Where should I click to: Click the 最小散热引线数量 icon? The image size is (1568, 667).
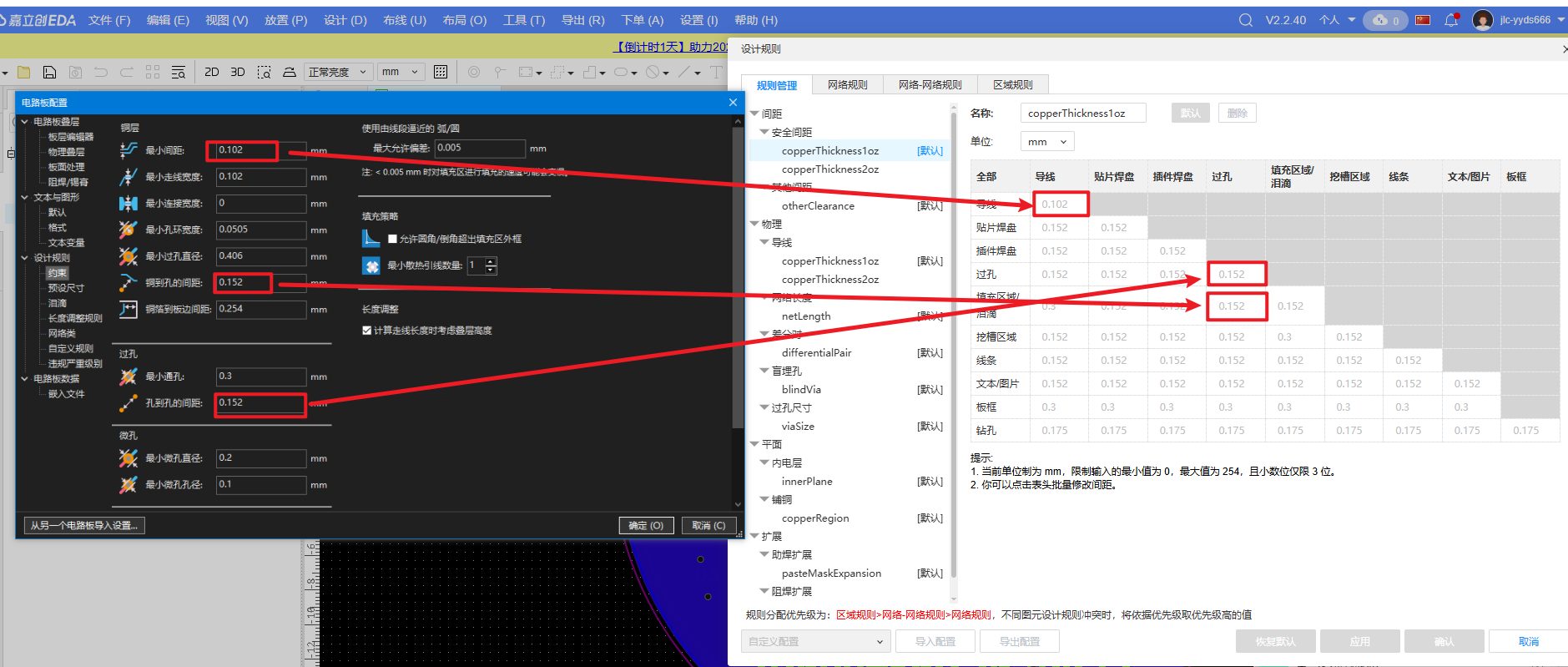[371, 265]
